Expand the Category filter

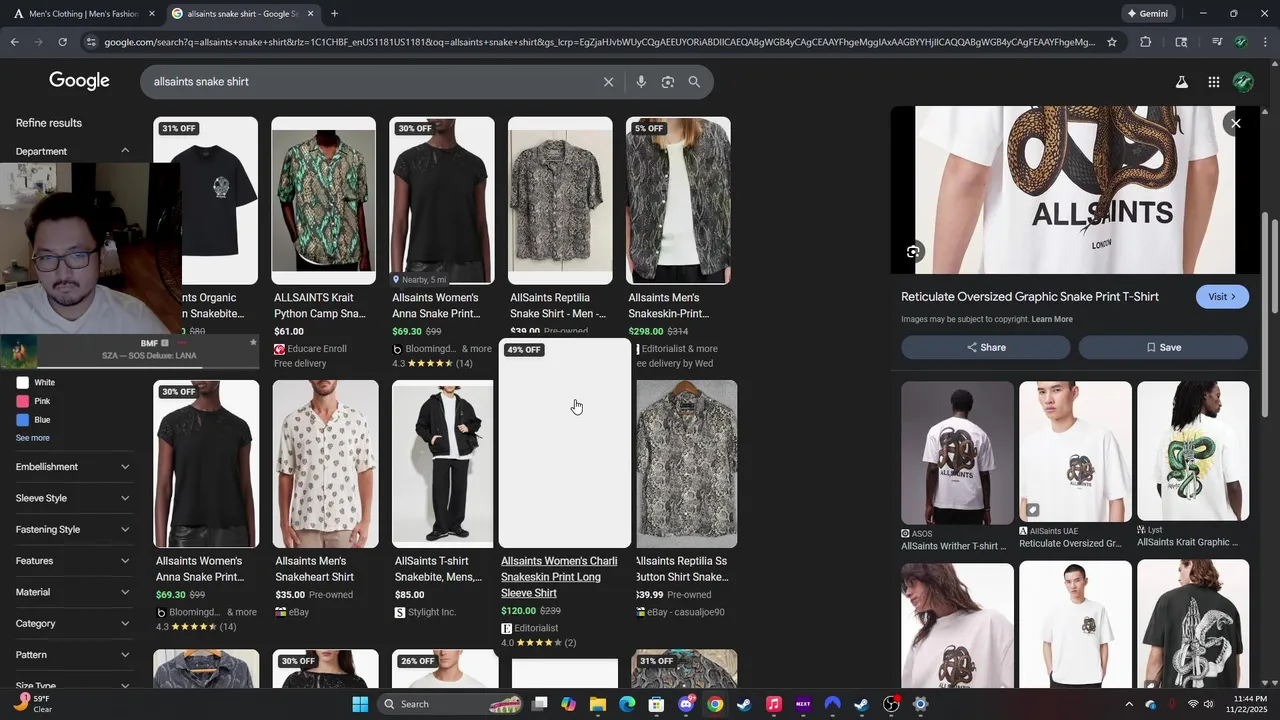pos(72,624)
